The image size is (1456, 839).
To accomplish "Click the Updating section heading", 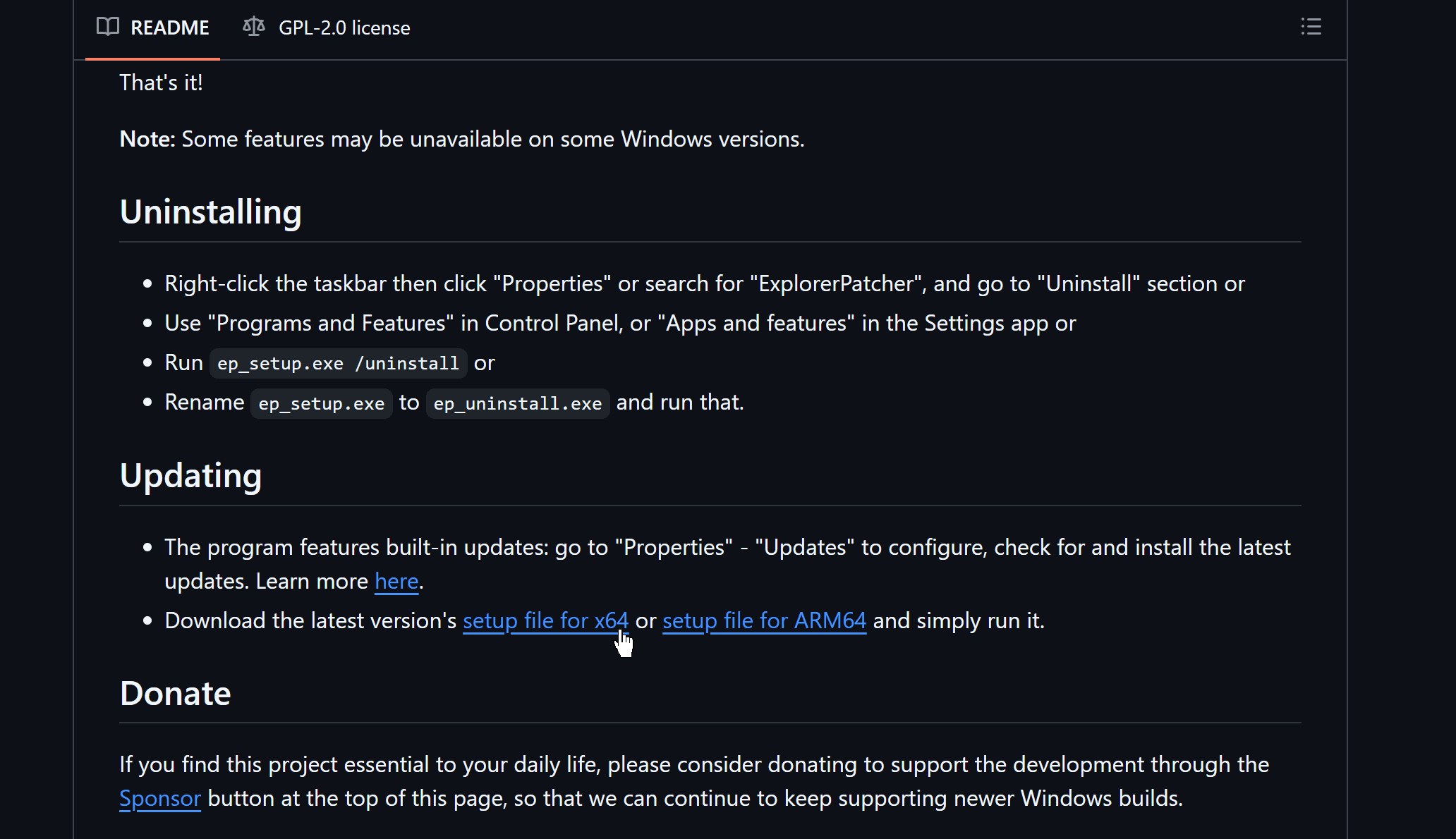I will pyautogui.click(x=190, y=475).
